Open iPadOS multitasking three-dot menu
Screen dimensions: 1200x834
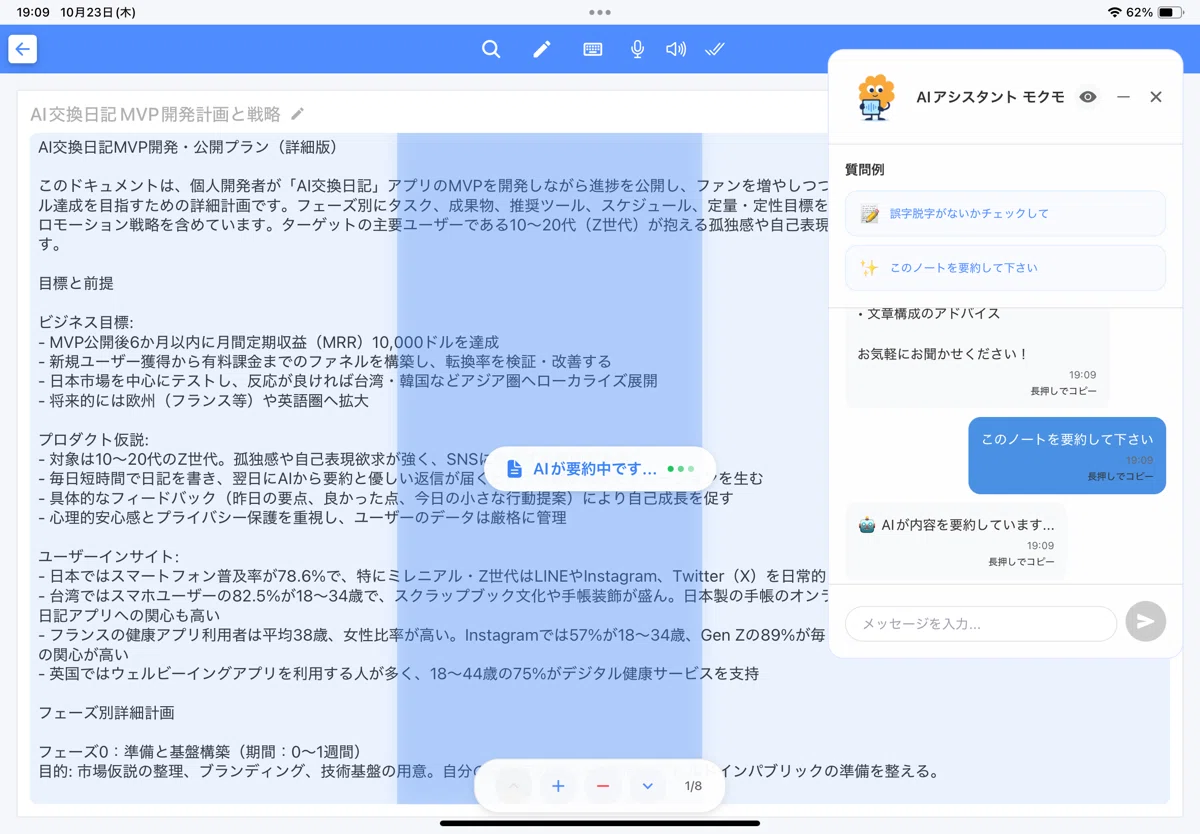tap(600, 12)
